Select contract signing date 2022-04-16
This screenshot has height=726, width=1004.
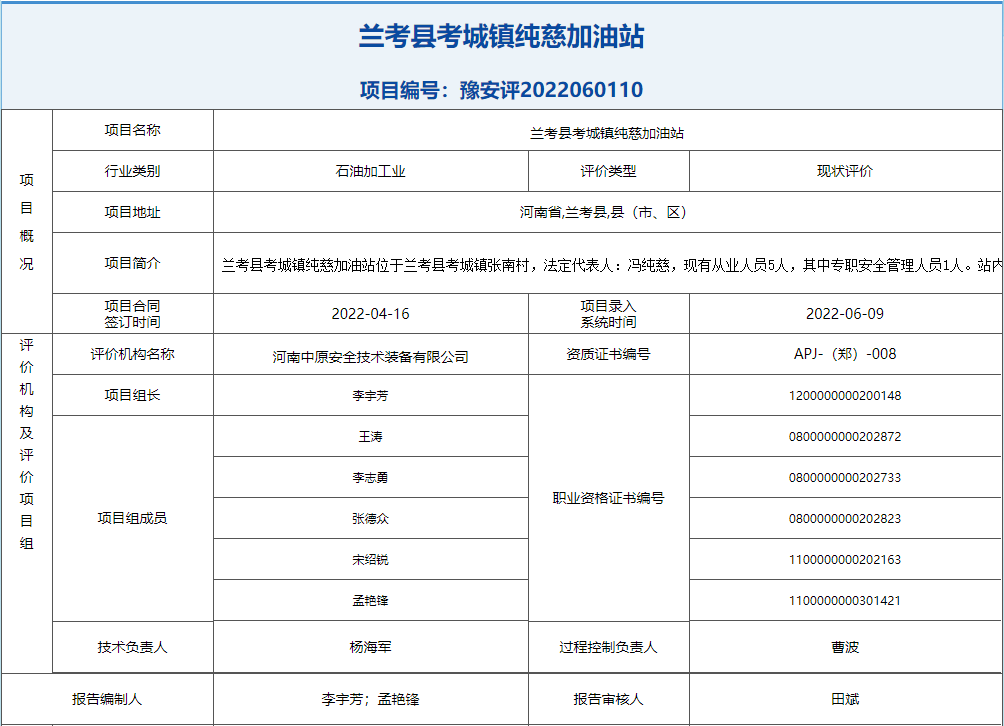[370, 314]
